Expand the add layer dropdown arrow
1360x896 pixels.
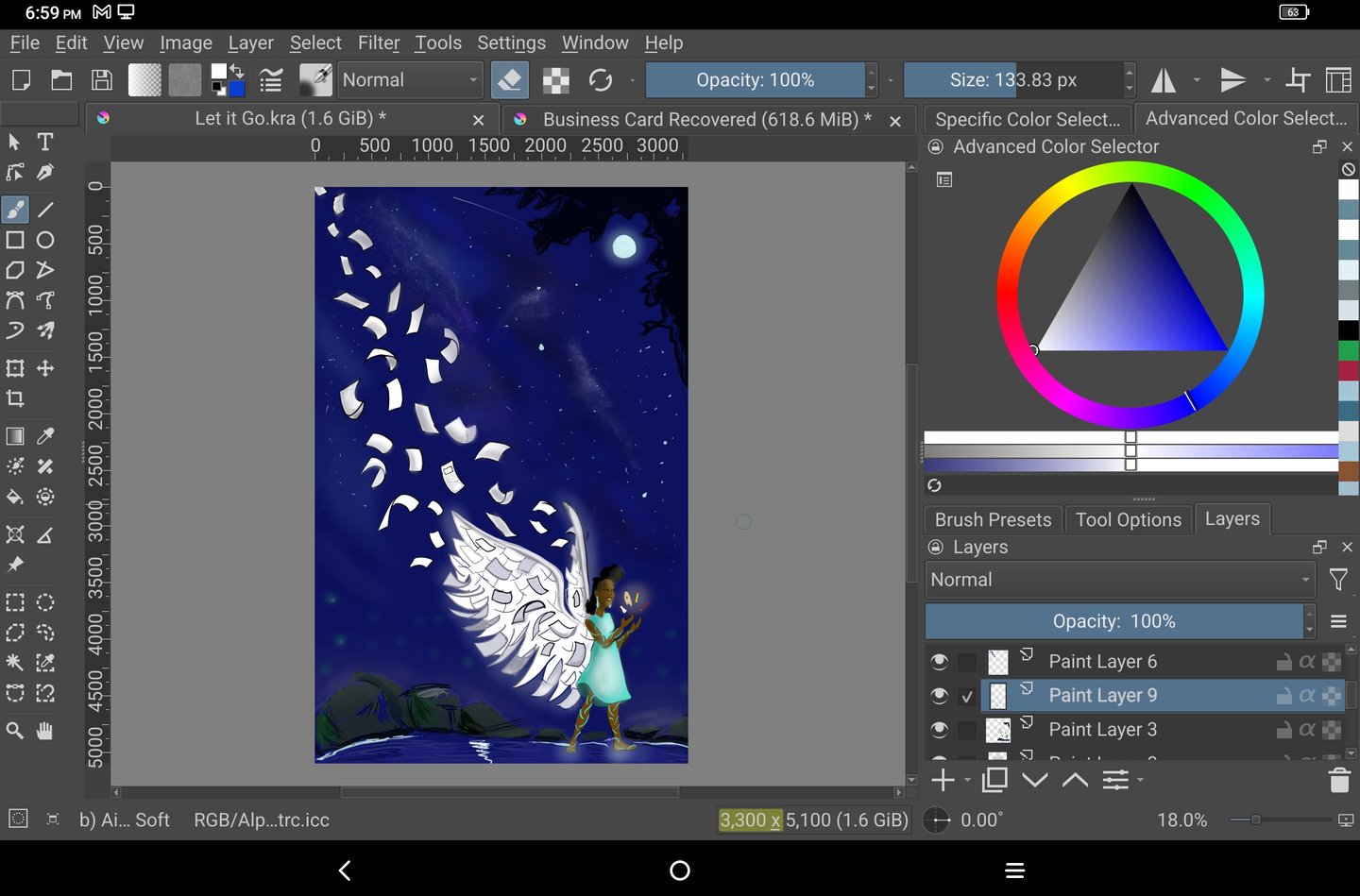(967, 781)
